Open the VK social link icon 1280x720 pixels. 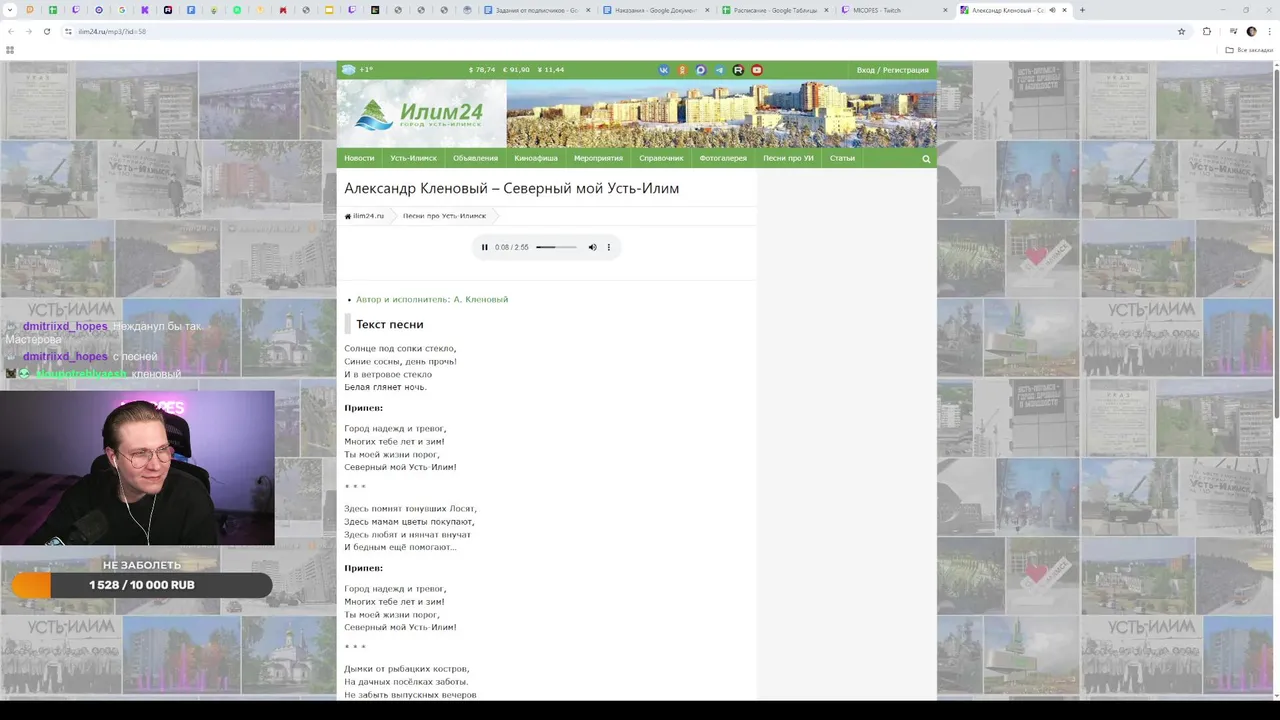[x=664, y=70]
